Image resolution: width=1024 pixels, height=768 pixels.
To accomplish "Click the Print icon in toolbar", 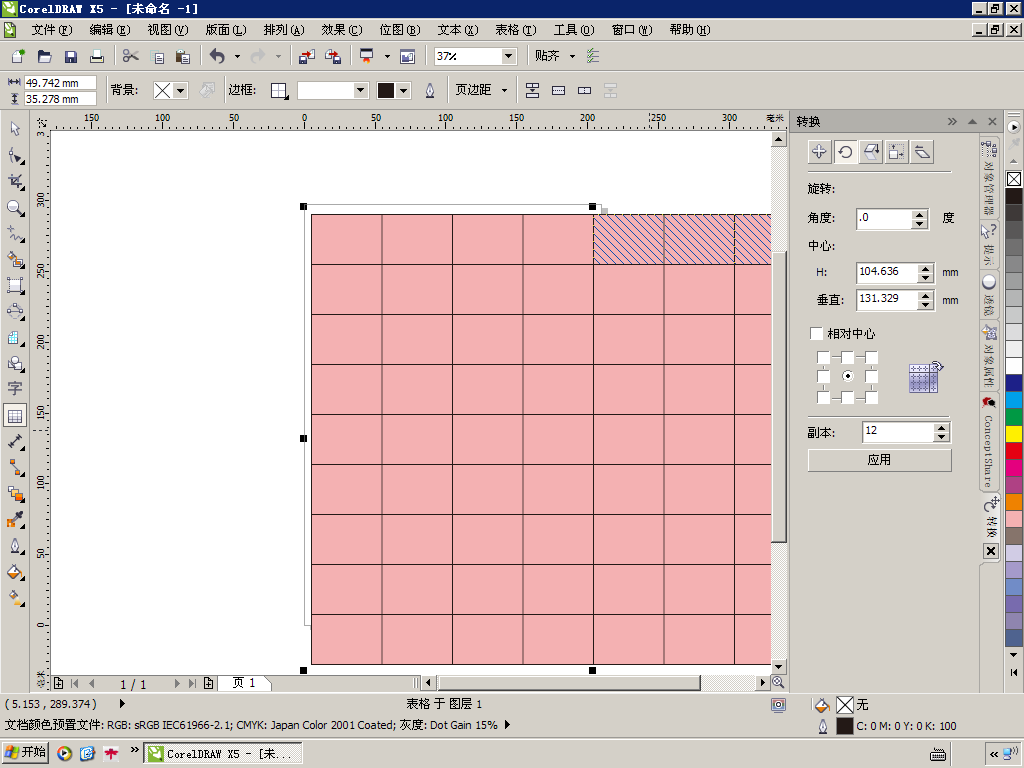I will pos(97,56).
